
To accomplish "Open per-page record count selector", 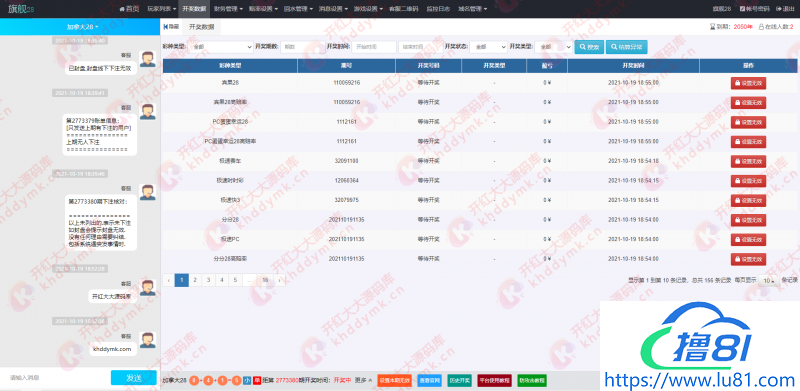I will [x=768, y=280].
